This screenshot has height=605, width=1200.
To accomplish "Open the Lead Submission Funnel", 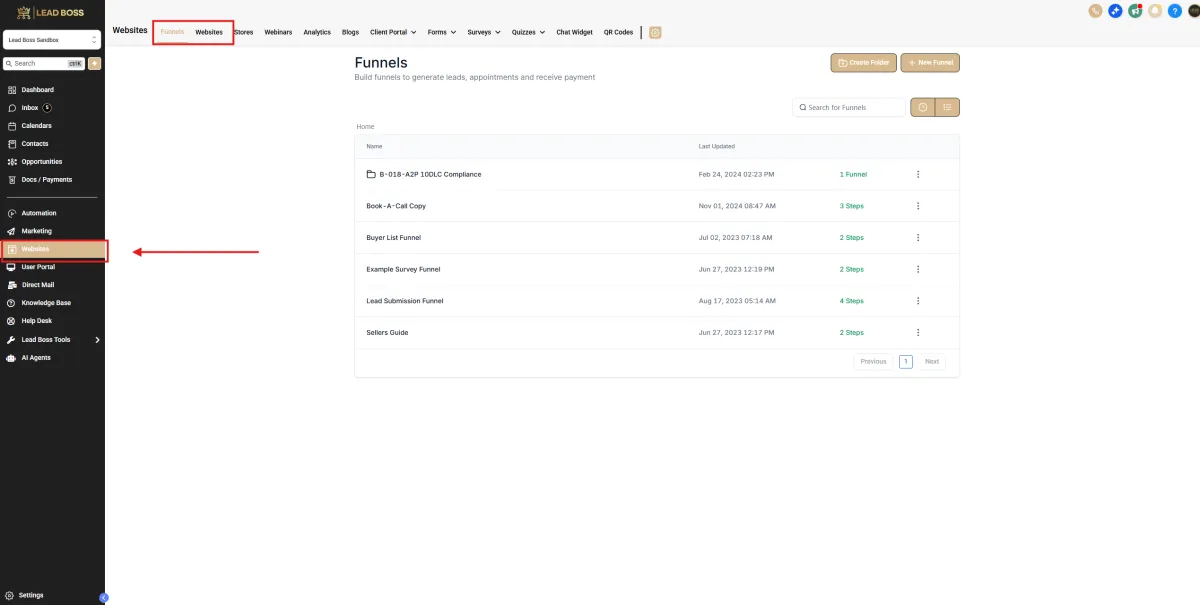I will (x=405, y=301).
